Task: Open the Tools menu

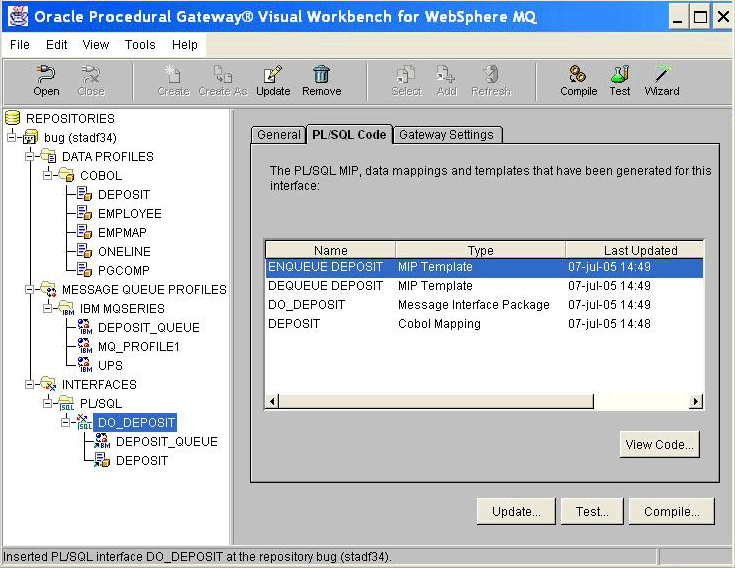Action: pyautogui.click(x=140, y=45)
